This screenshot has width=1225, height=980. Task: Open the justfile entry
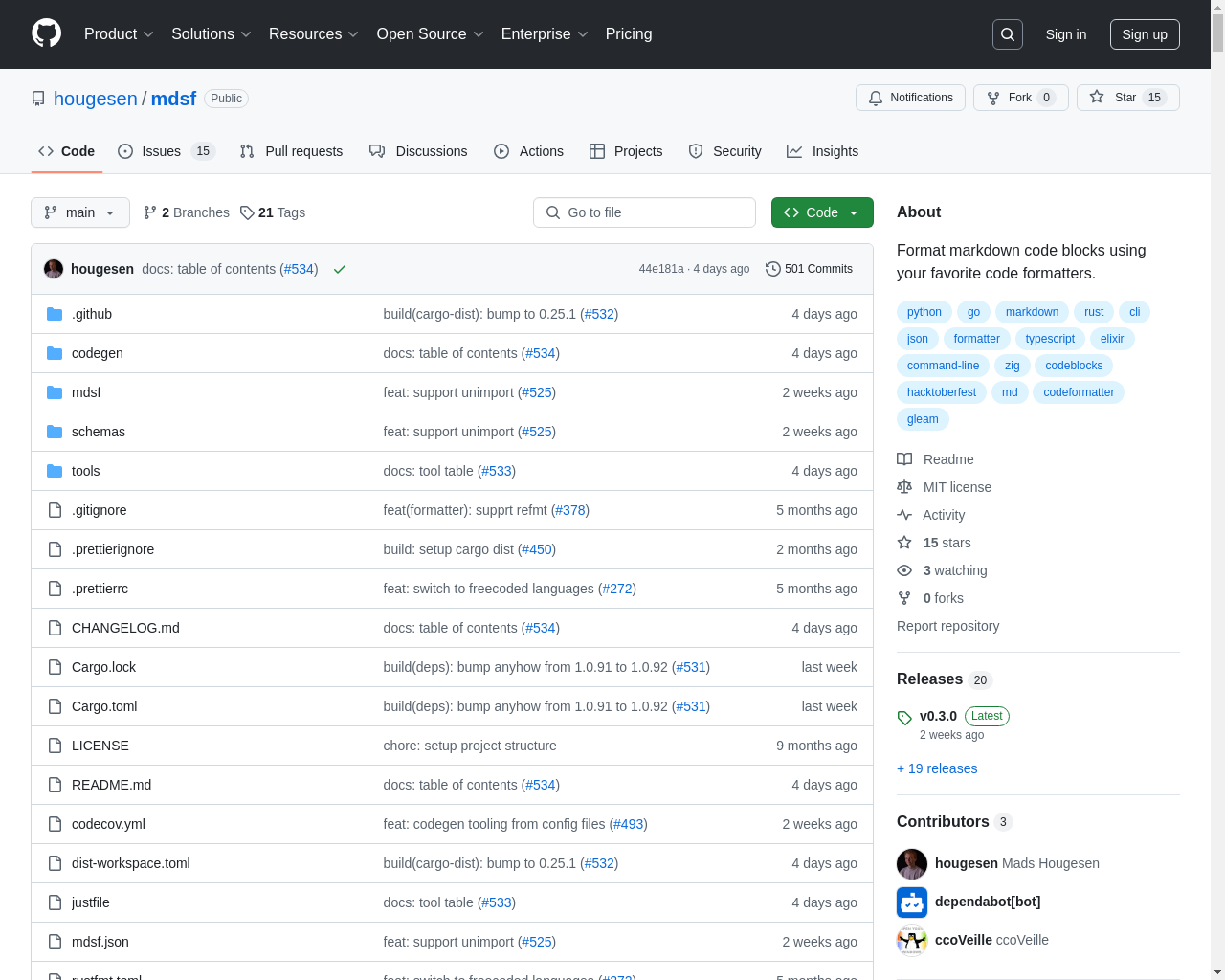pyautogui.click(x=91, y=902)
